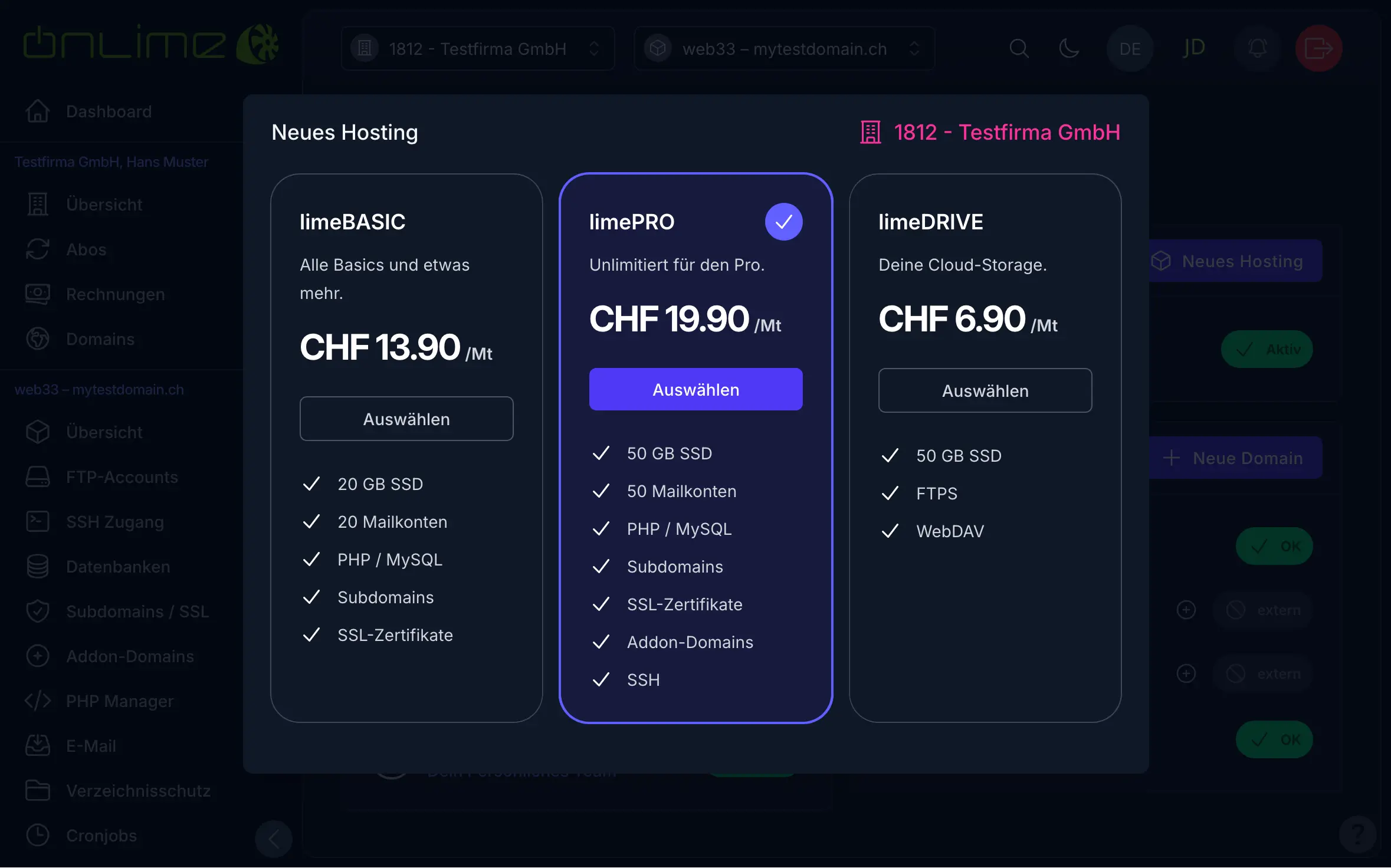Go to Rechnungen in sidebar
The width and height of the screenshot is (1391, 868).
(x=115, y=294)
